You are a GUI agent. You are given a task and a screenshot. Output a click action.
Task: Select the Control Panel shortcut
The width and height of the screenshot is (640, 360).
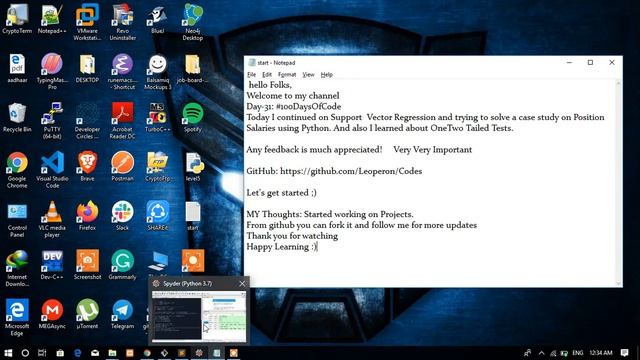click(17, 219)
